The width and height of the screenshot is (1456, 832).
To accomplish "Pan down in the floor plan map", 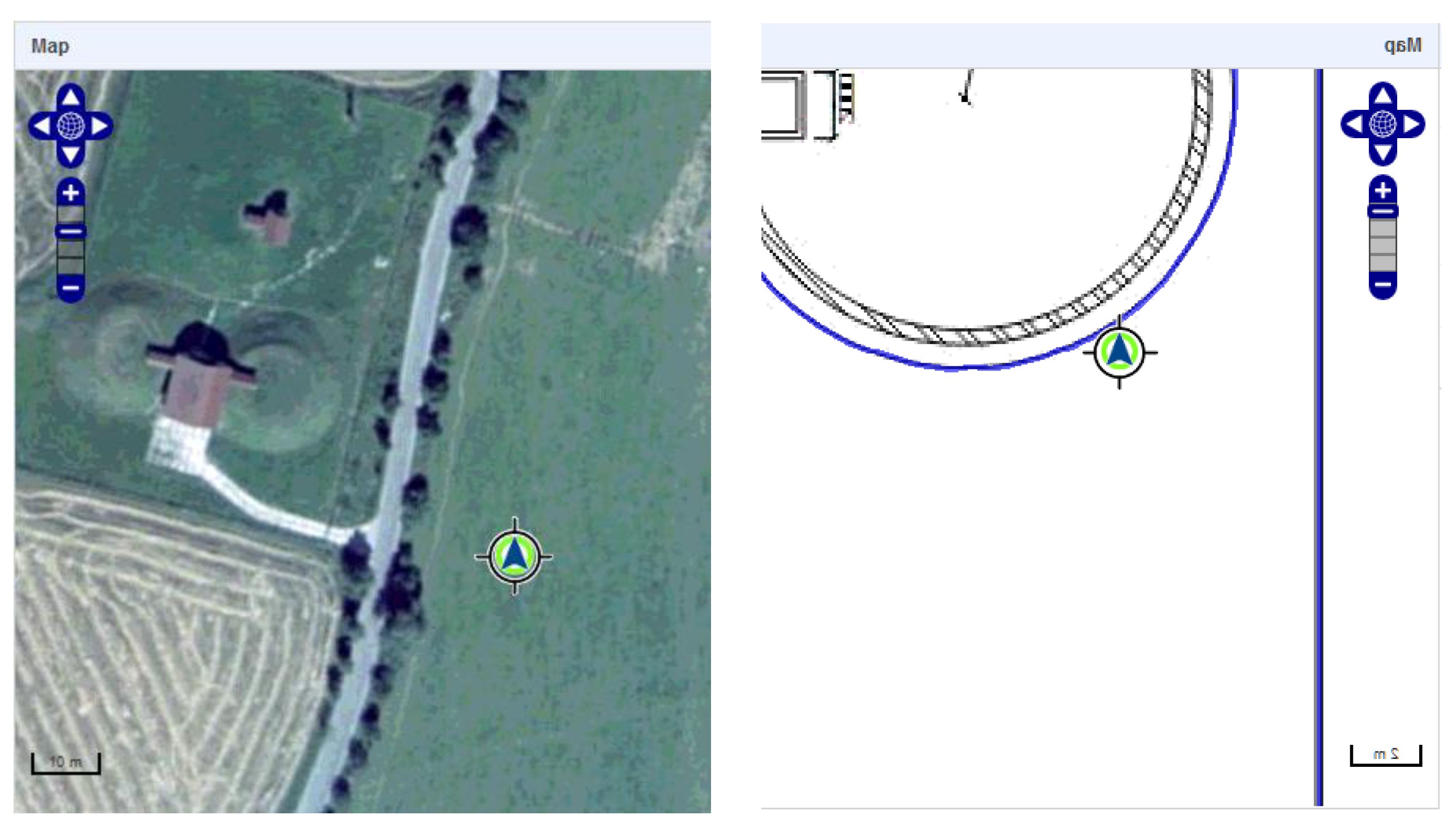I will [1382, 153].
